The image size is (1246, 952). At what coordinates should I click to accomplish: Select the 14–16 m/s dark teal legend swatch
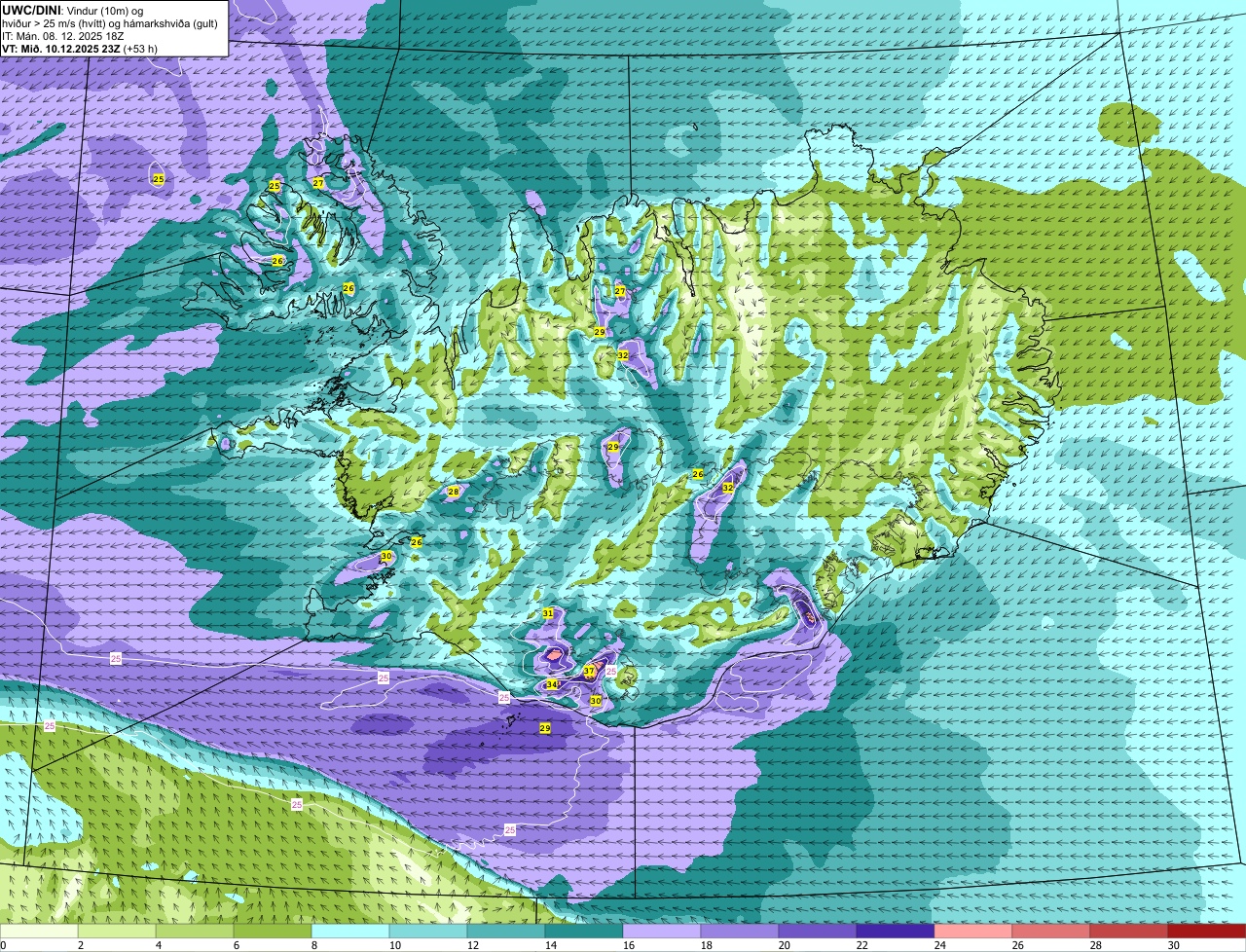tap(584, 931)
